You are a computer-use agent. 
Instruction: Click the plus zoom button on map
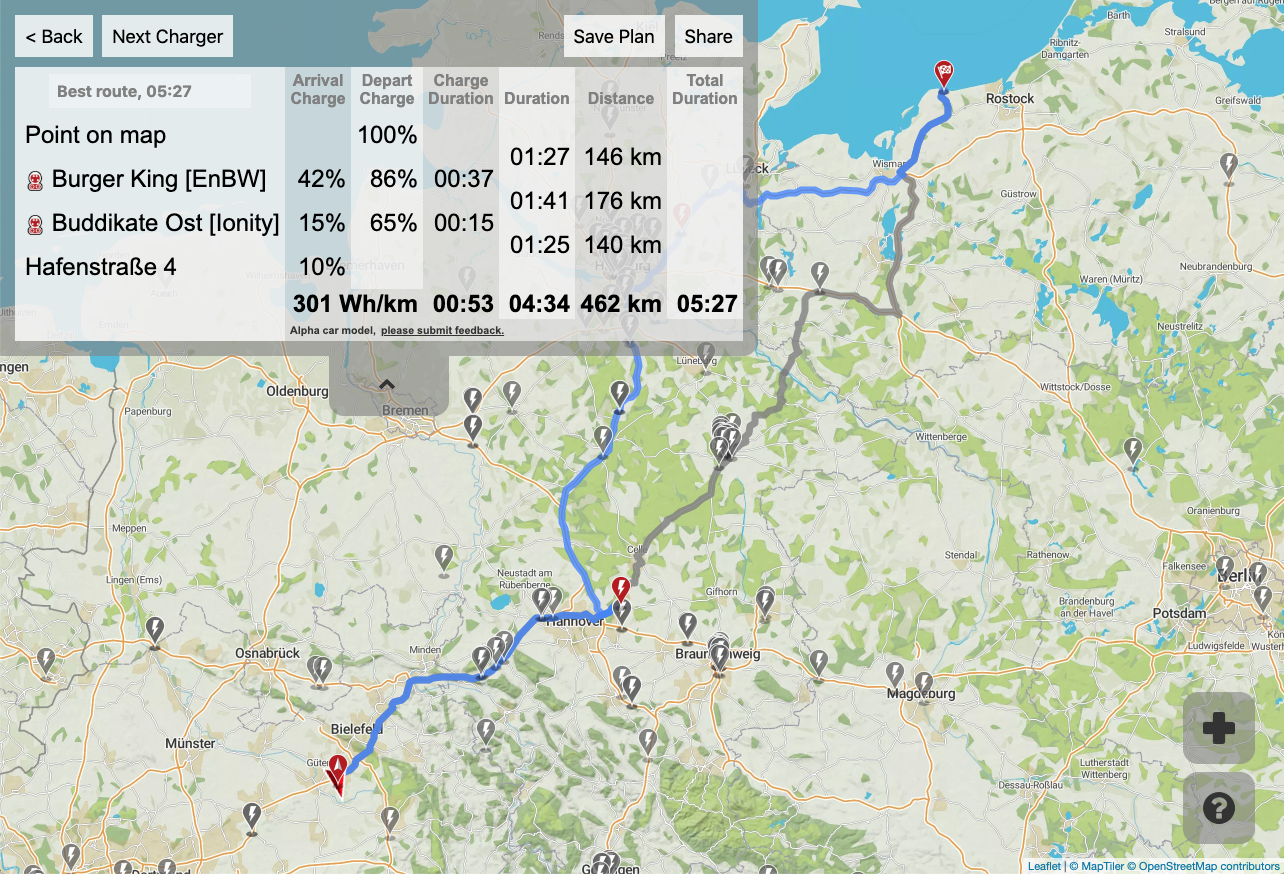click(x=1218, y=729)
